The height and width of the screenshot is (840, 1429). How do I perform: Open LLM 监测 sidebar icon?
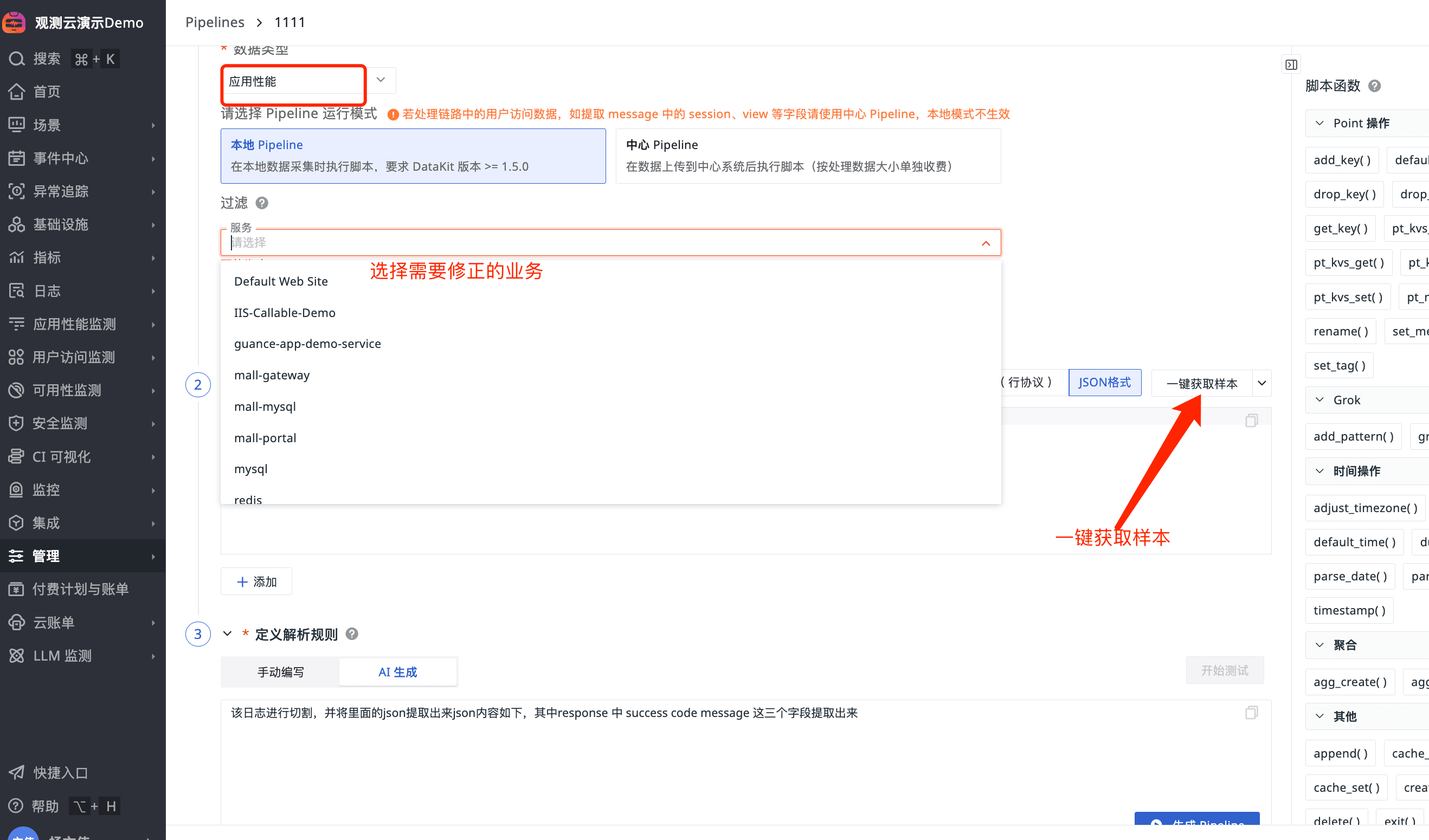tap(17, 656)
